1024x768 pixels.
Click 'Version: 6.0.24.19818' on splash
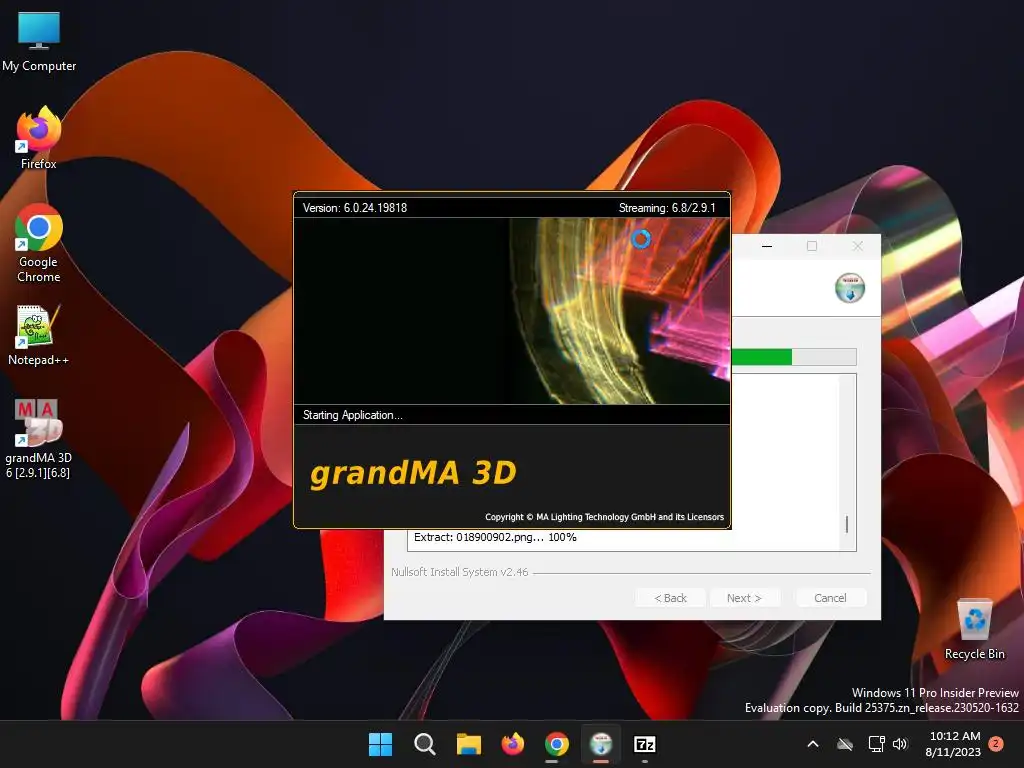[355, 208]
